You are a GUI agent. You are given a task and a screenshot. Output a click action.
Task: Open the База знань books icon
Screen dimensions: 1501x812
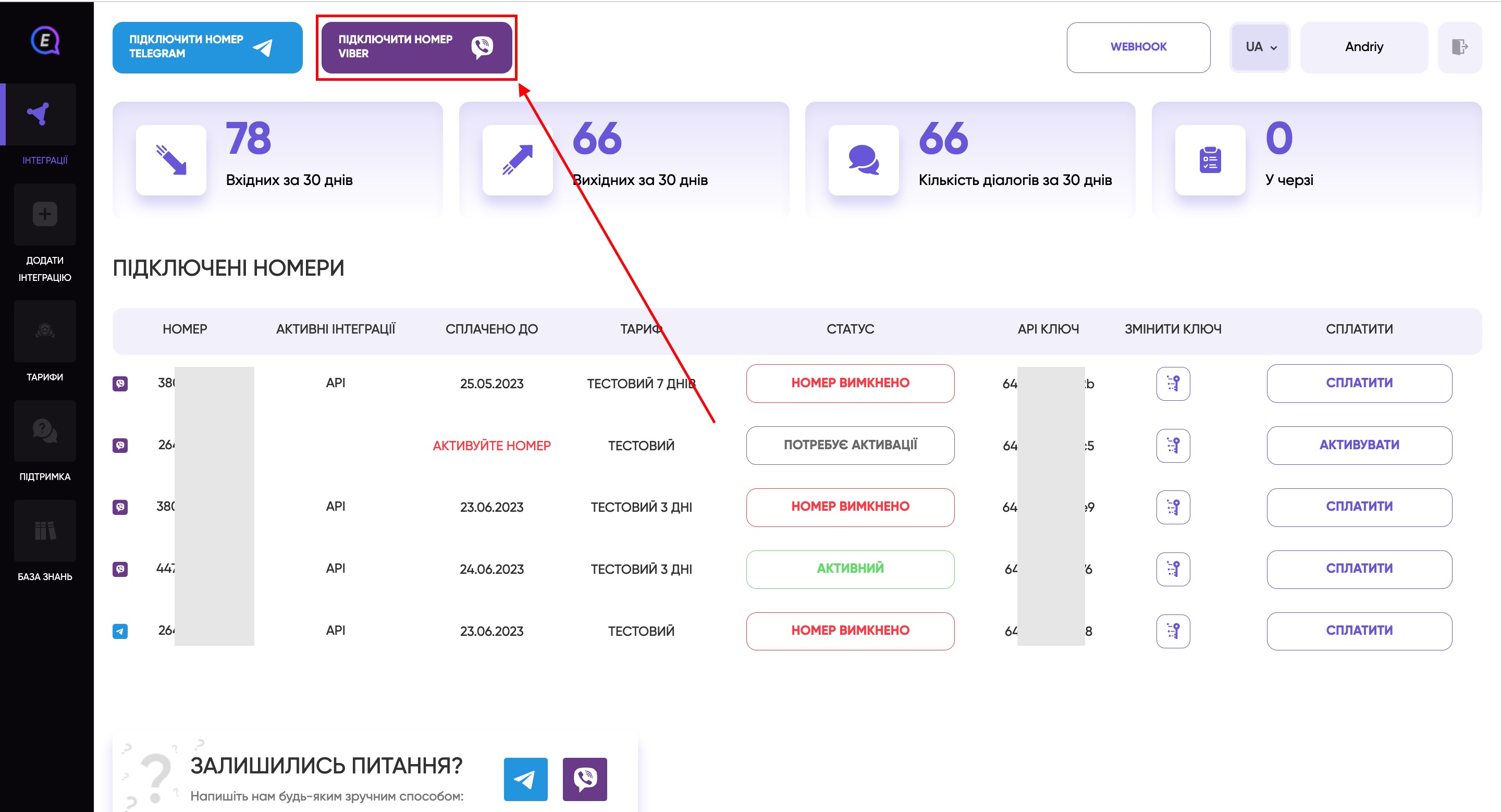tap(45, 531)
